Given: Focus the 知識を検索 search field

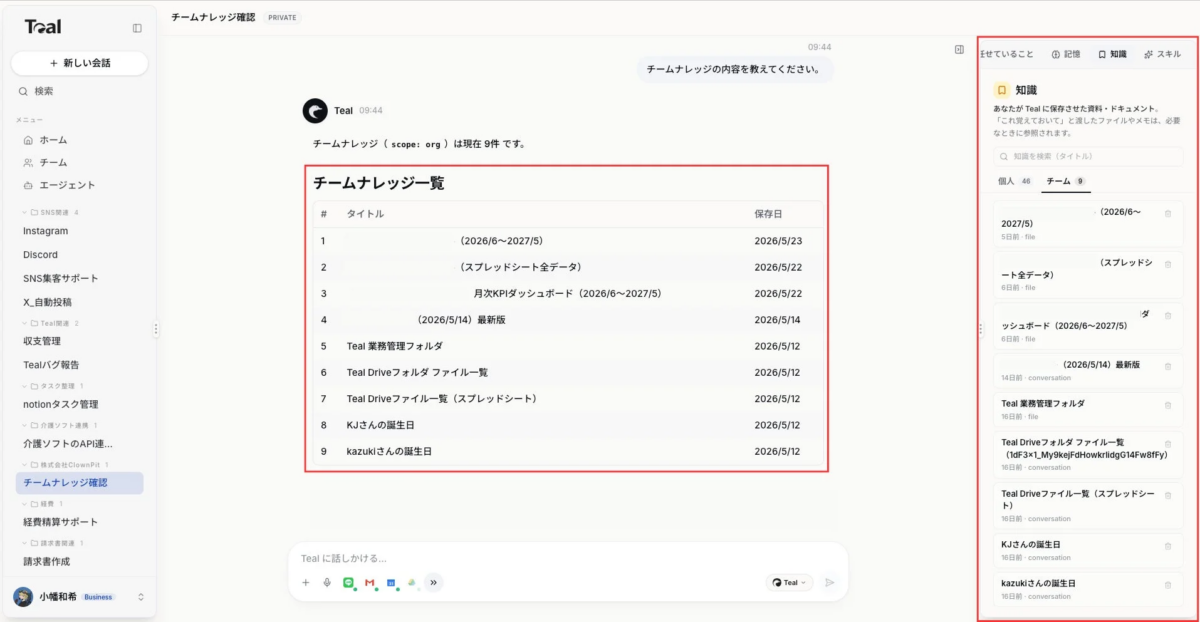Looking at the screenshot, I should coord(1088,157).
